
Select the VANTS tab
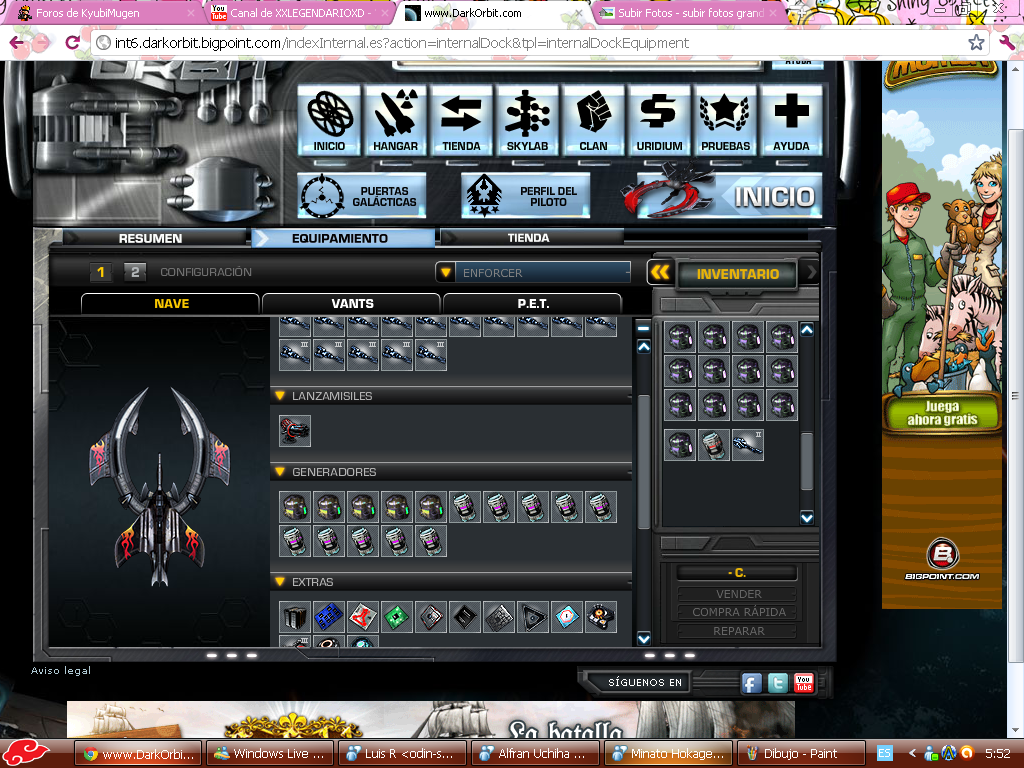(x=352, y=304)
